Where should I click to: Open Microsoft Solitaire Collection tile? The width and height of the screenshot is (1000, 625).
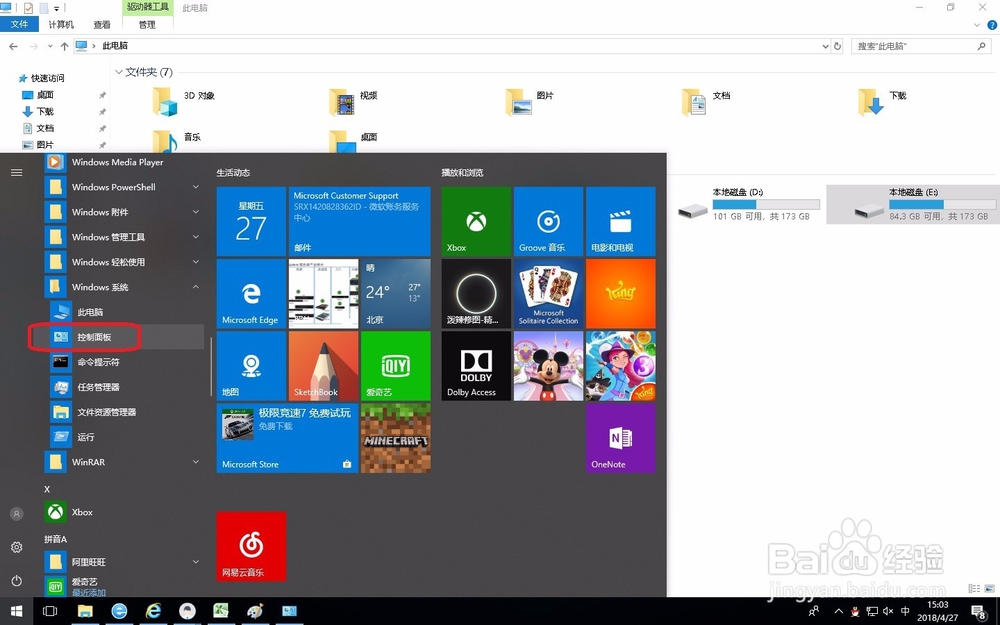tap(548, 293)
